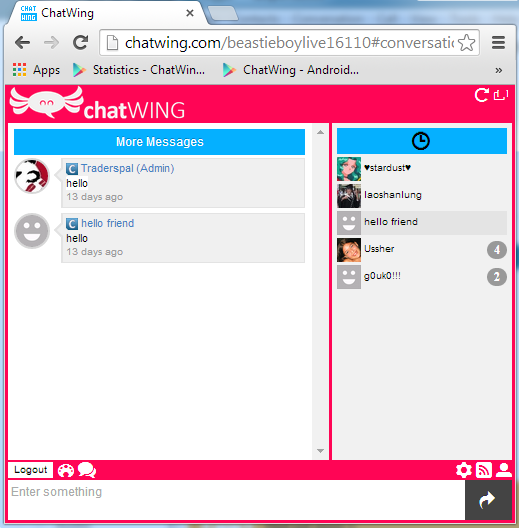Click stardust's anime avatar
This screenshot has width=519, height=528.
pyautogui.click(x=349, y=169)
